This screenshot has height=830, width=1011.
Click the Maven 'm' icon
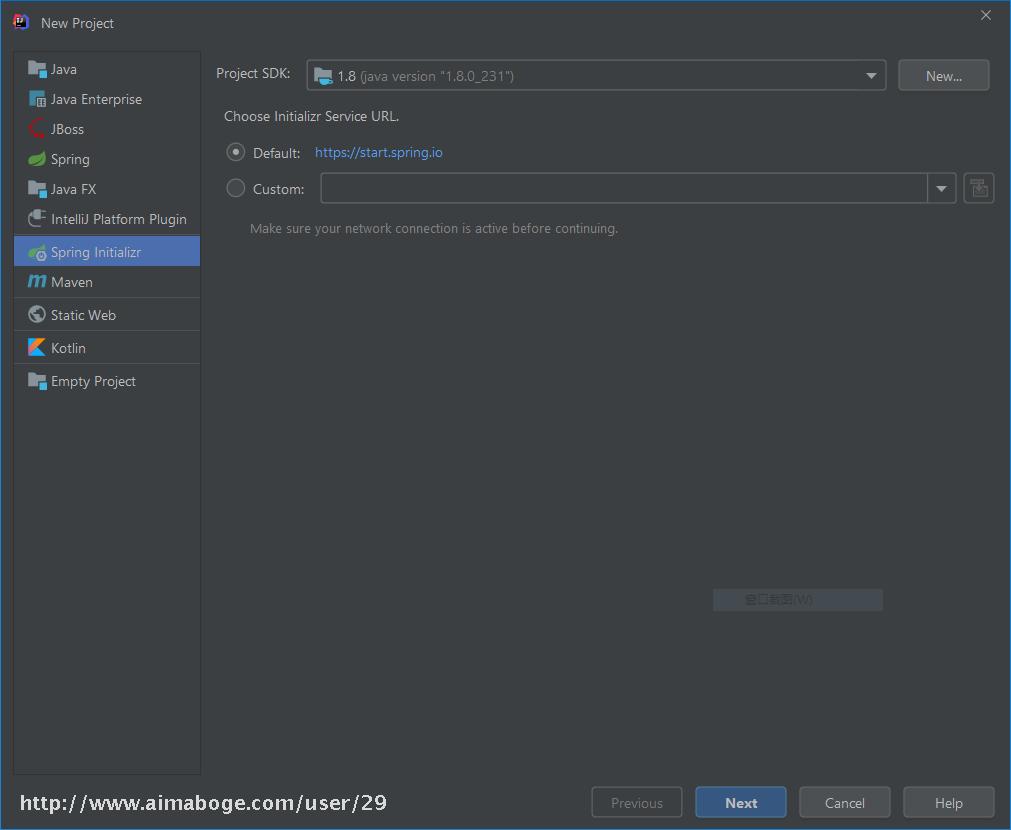tap(37, 282)
